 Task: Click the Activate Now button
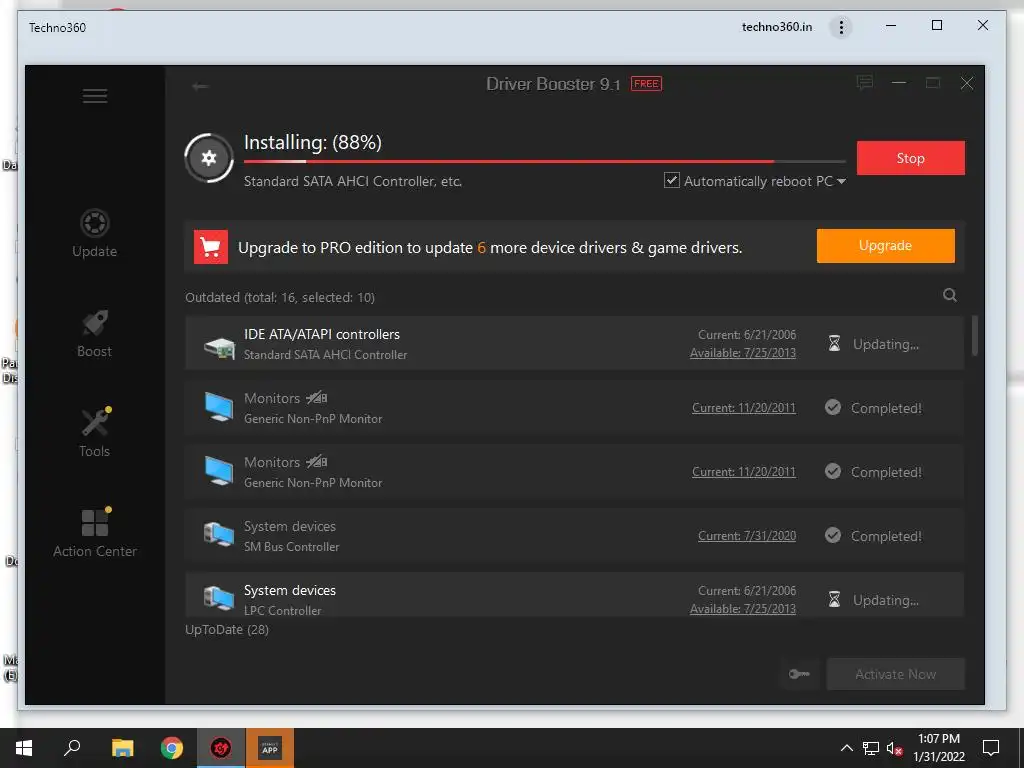click(895, 674)
